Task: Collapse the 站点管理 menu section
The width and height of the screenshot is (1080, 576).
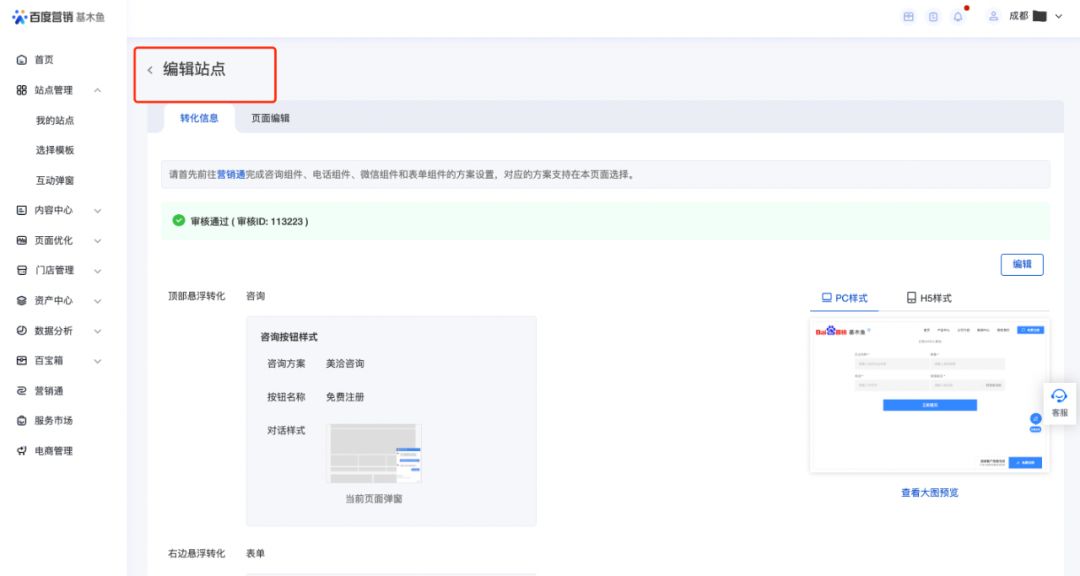Action: pos(97,91)
